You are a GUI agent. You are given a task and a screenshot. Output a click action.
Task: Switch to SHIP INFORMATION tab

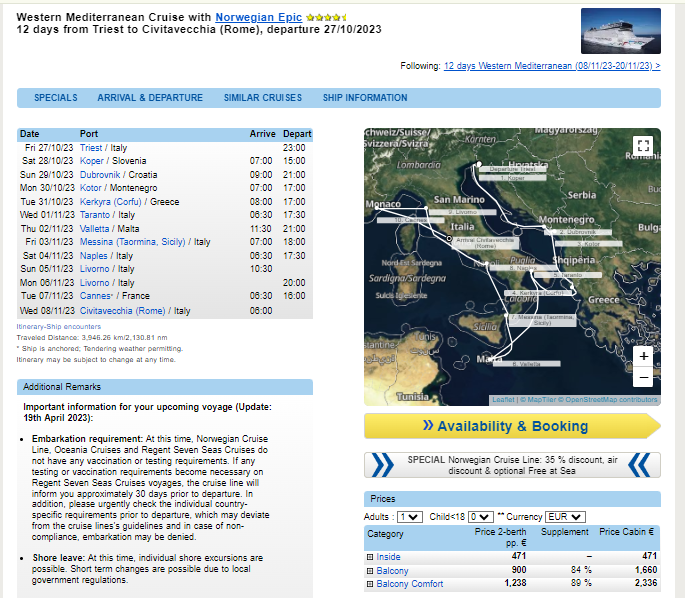[x=365, y=98]
